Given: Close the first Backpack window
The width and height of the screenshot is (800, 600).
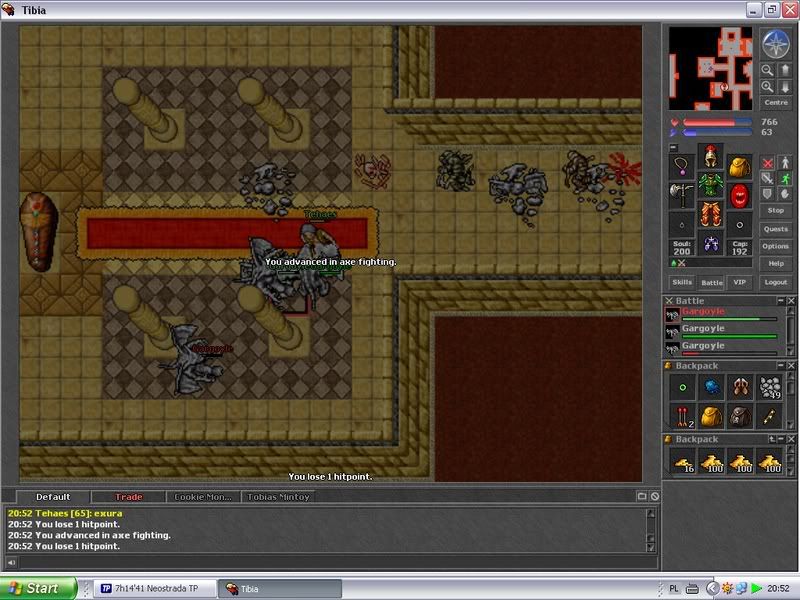Looking at the screenshot, I should (791, 366).
